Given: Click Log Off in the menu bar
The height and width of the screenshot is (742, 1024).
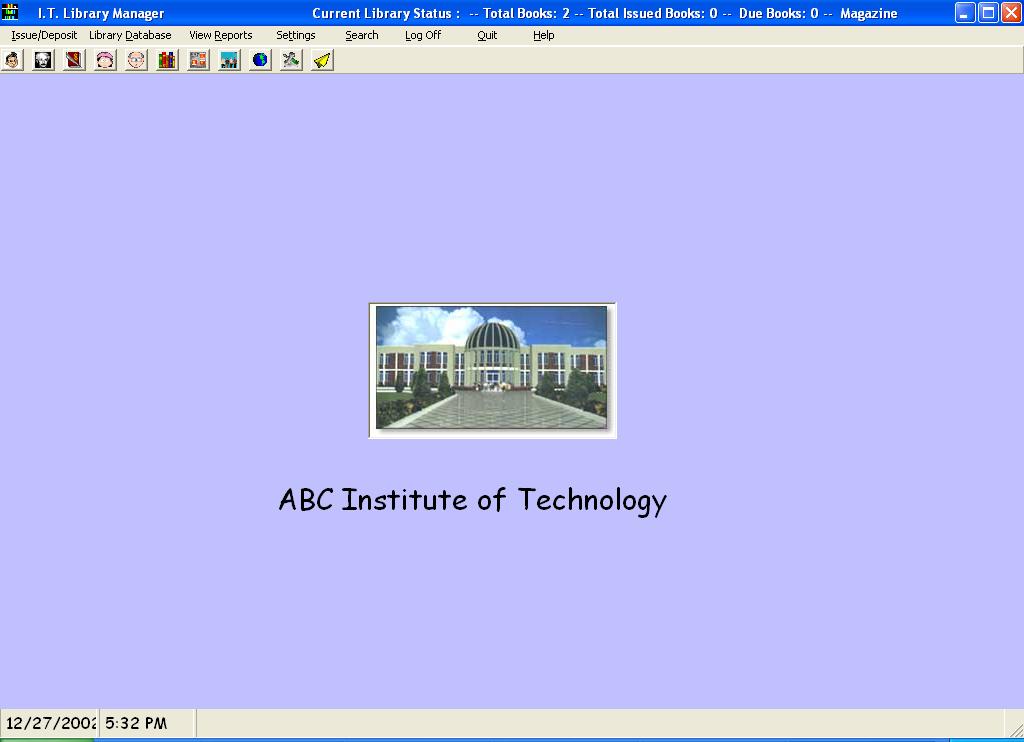Looking at the screenshot, I should click(423, 35).
